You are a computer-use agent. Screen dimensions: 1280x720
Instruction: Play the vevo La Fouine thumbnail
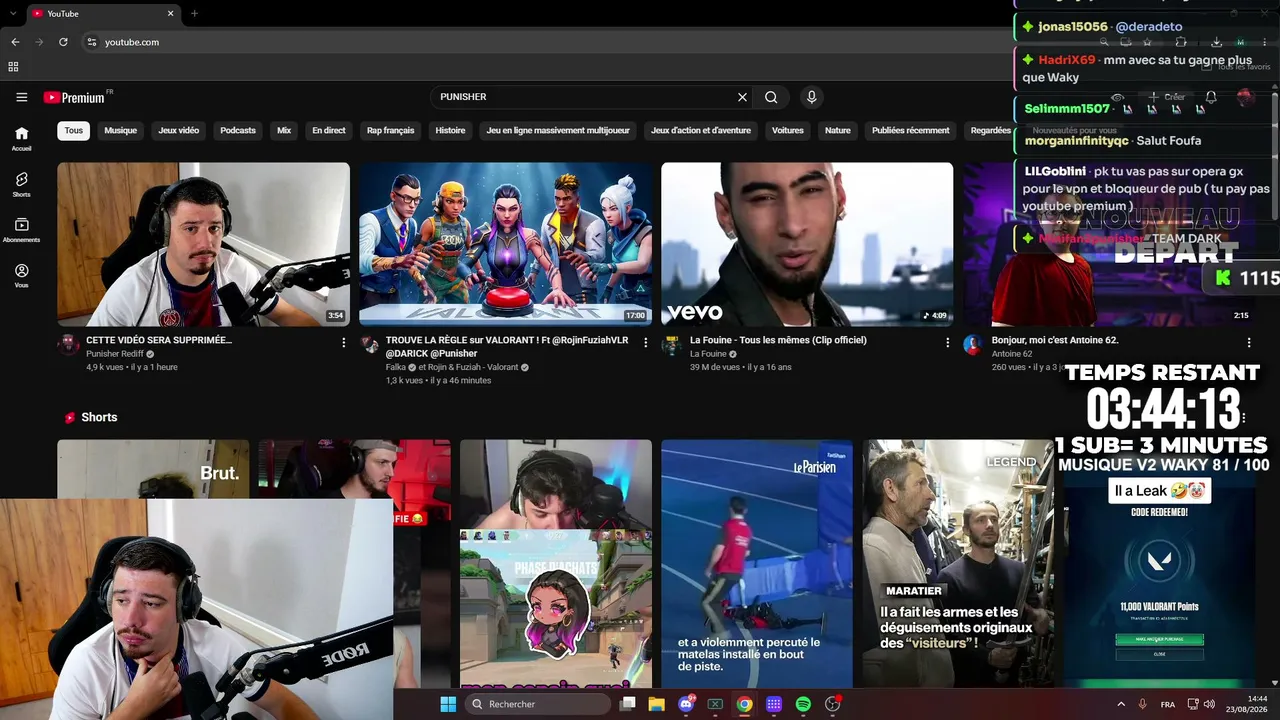click(807, 244)
